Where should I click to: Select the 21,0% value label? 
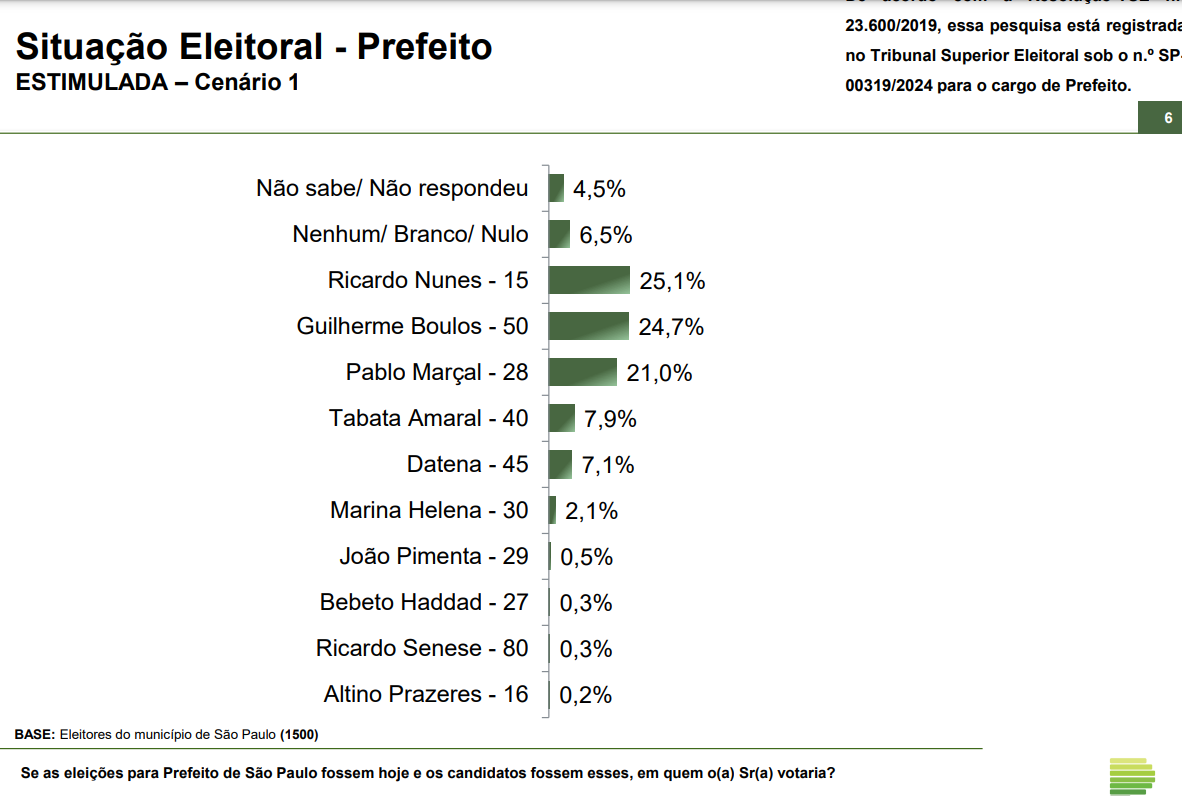[659, 373]
